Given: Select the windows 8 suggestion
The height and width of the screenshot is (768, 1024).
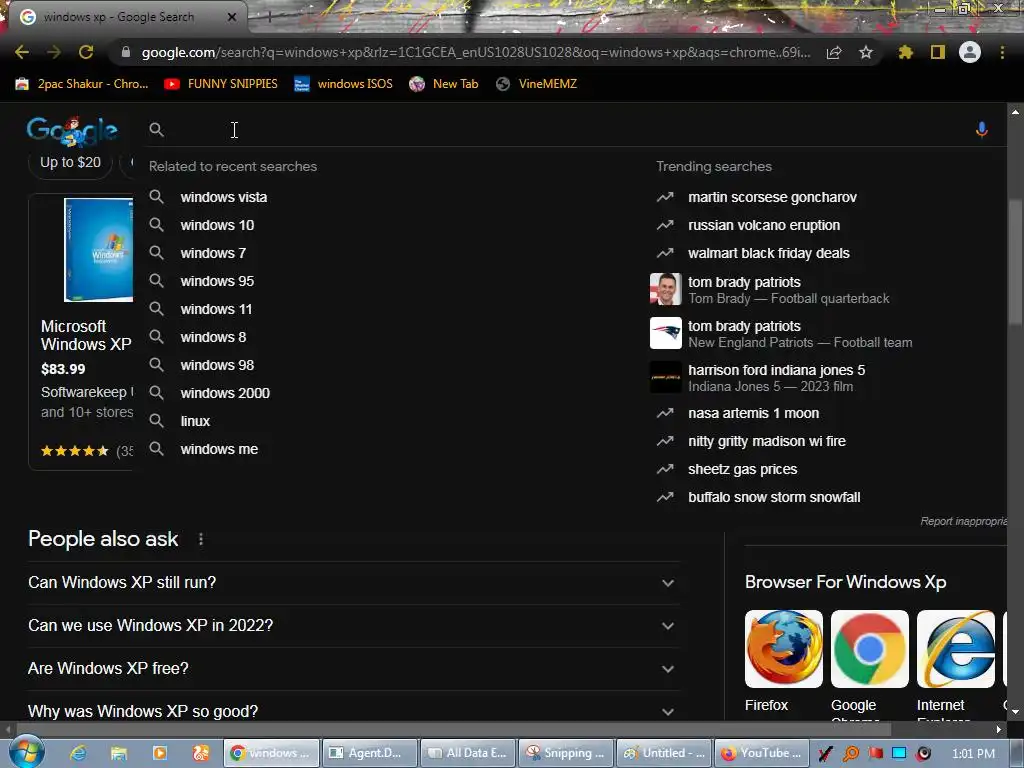Looking at the screenshot, I should point(213,338).
